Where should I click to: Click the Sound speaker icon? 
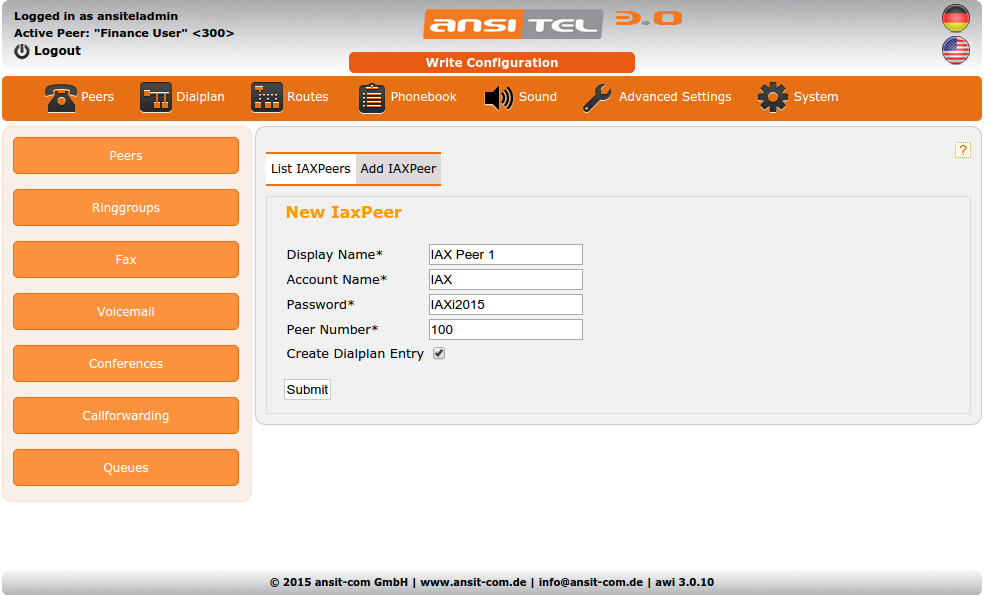(x=498, y=96)
